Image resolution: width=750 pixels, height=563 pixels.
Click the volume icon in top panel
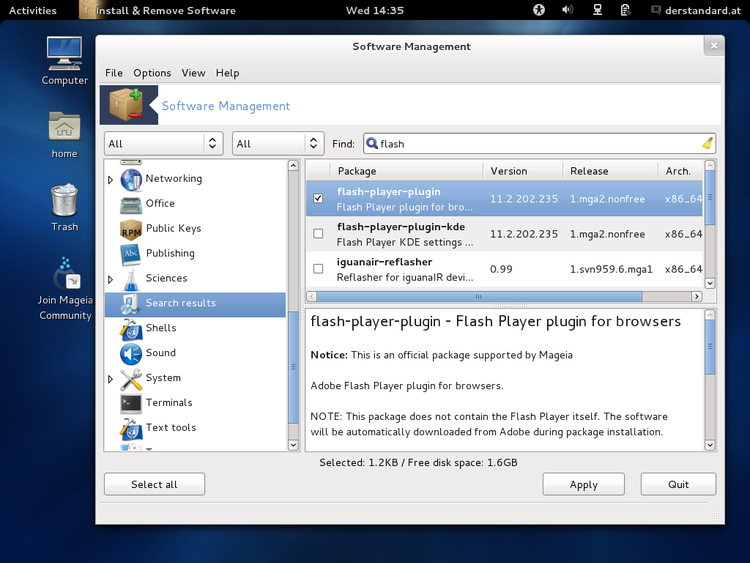tap(568, 10)
